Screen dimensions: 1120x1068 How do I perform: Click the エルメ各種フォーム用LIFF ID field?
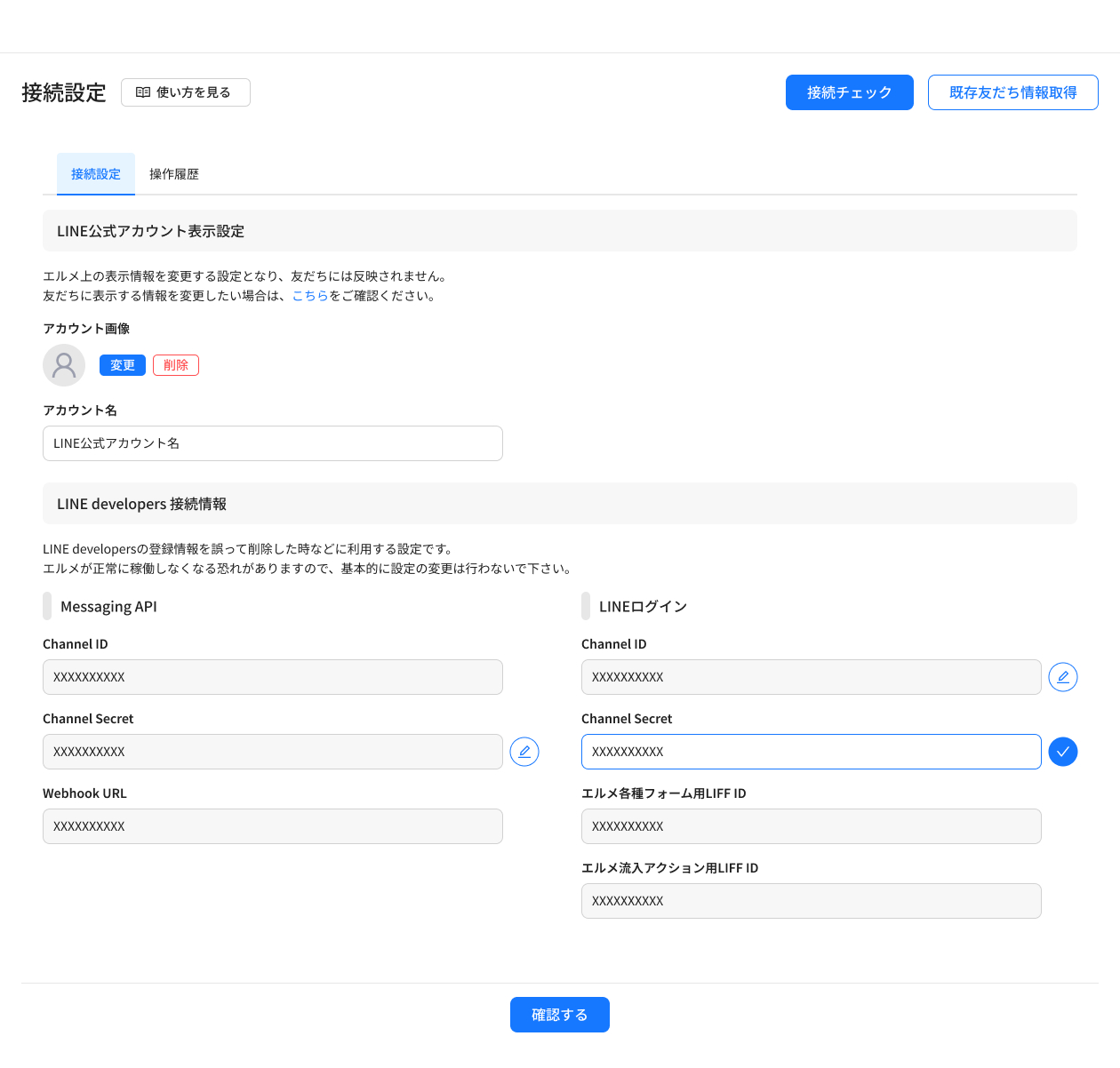tap(812, 826)
